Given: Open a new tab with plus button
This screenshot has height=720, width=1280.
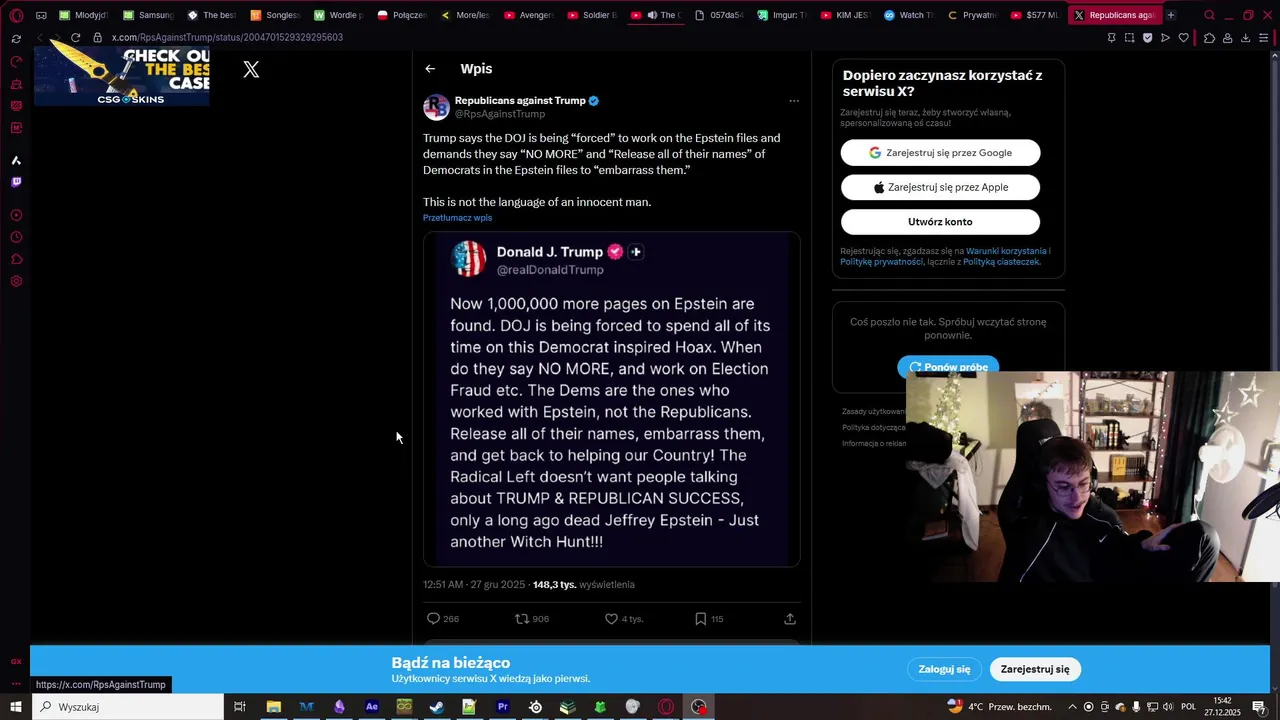Looking at the screenshot, I should (x=1171, y=15).
